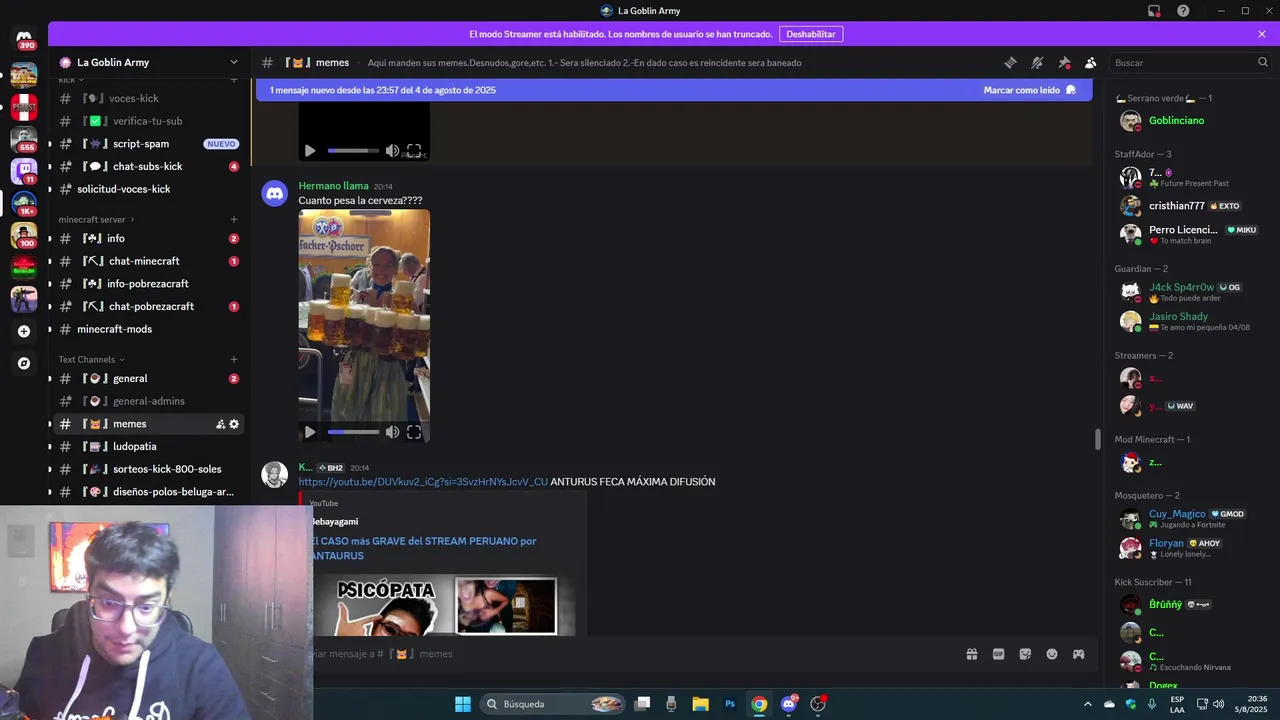
Task: Open the voces-kick channel
Action: tap(149, 98)
